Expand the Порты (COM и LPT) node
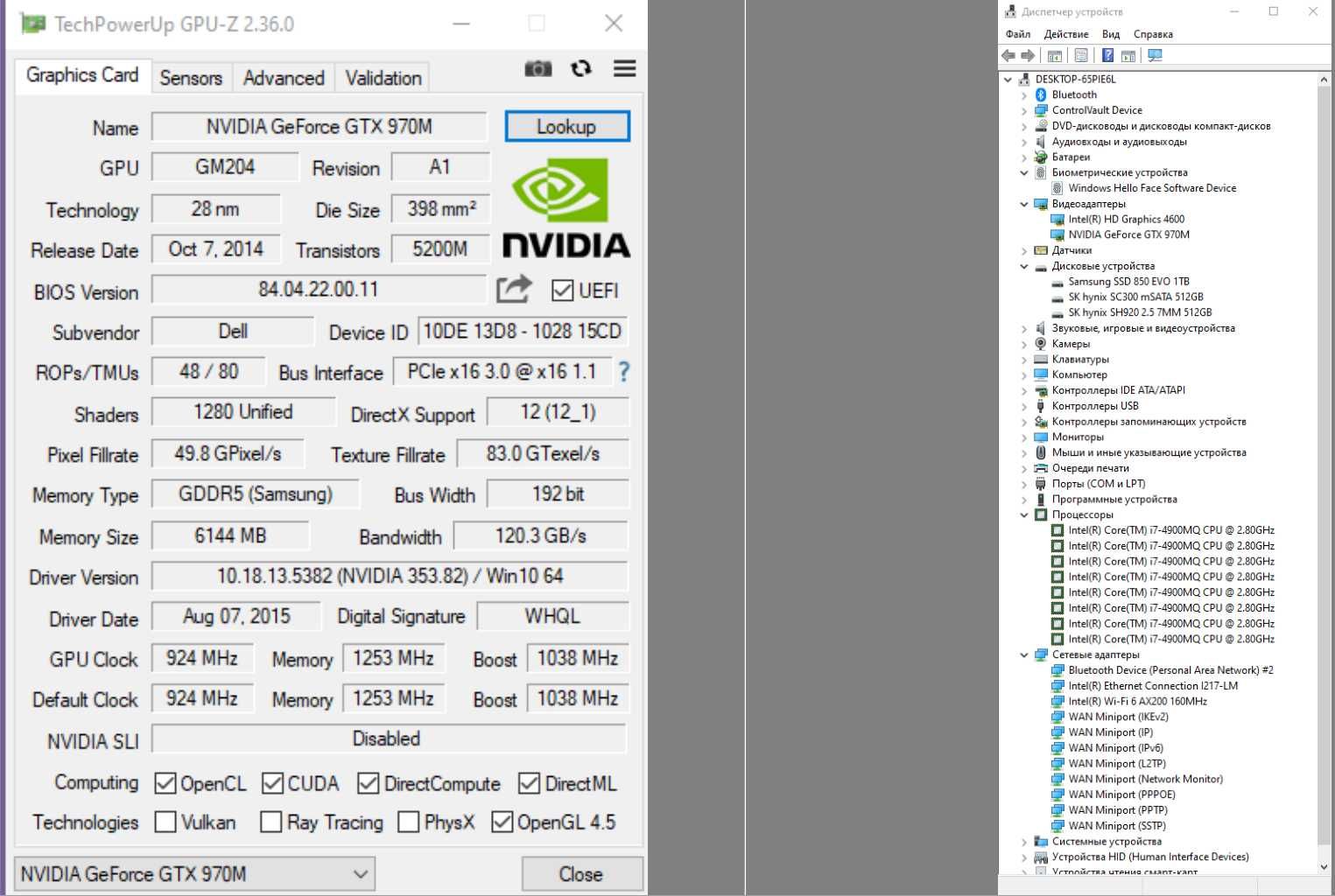This screenshot has height=896, width=1335. coord(1024,484)
